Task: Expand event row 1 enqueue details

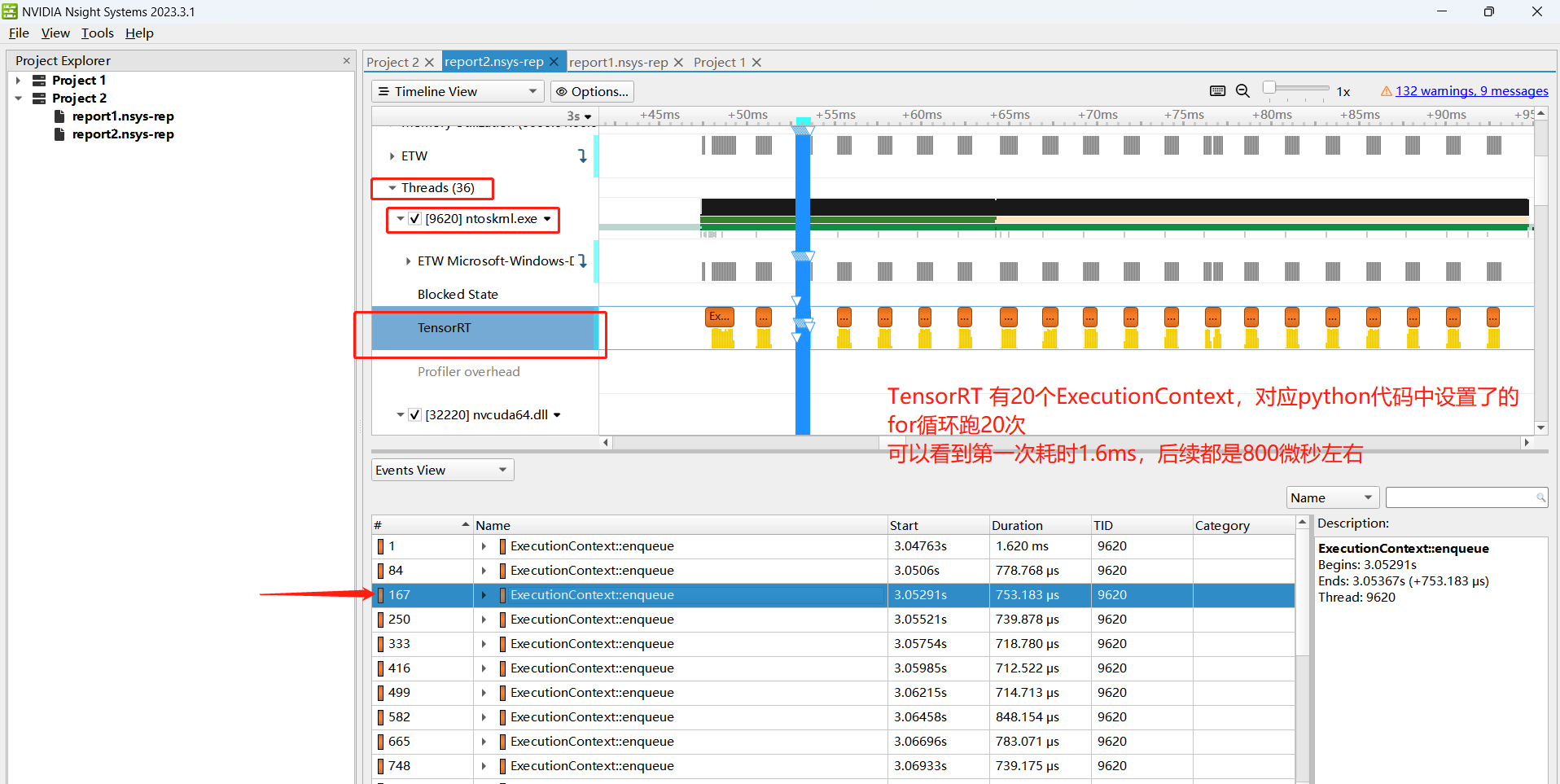Action: (484, 546)
